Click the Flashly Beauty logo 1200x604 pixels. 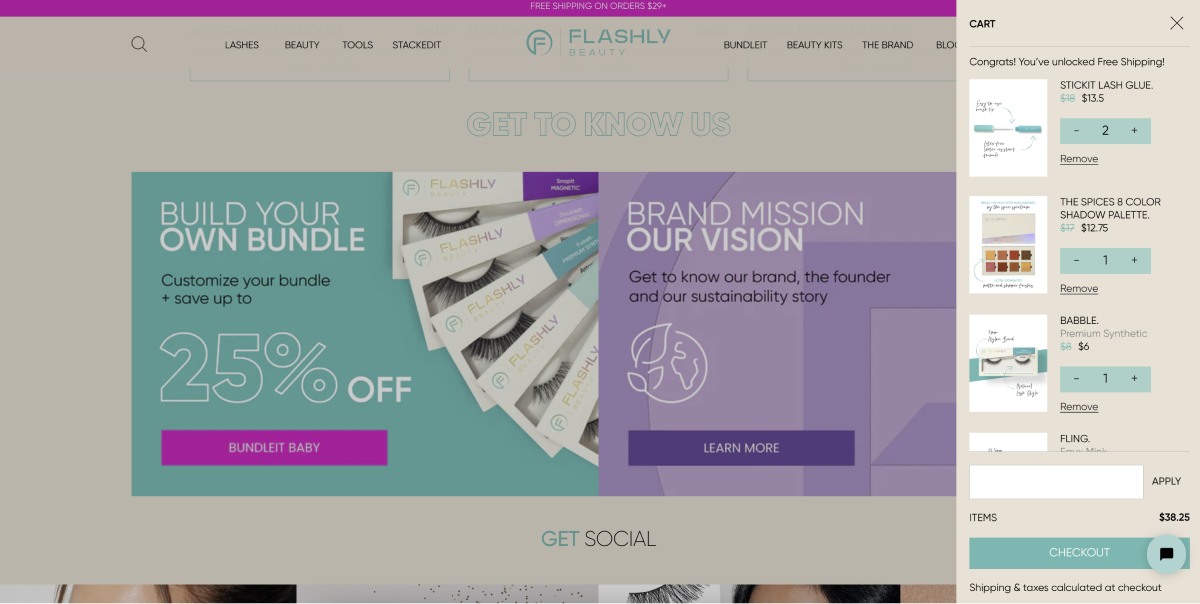tap(599, 42)
